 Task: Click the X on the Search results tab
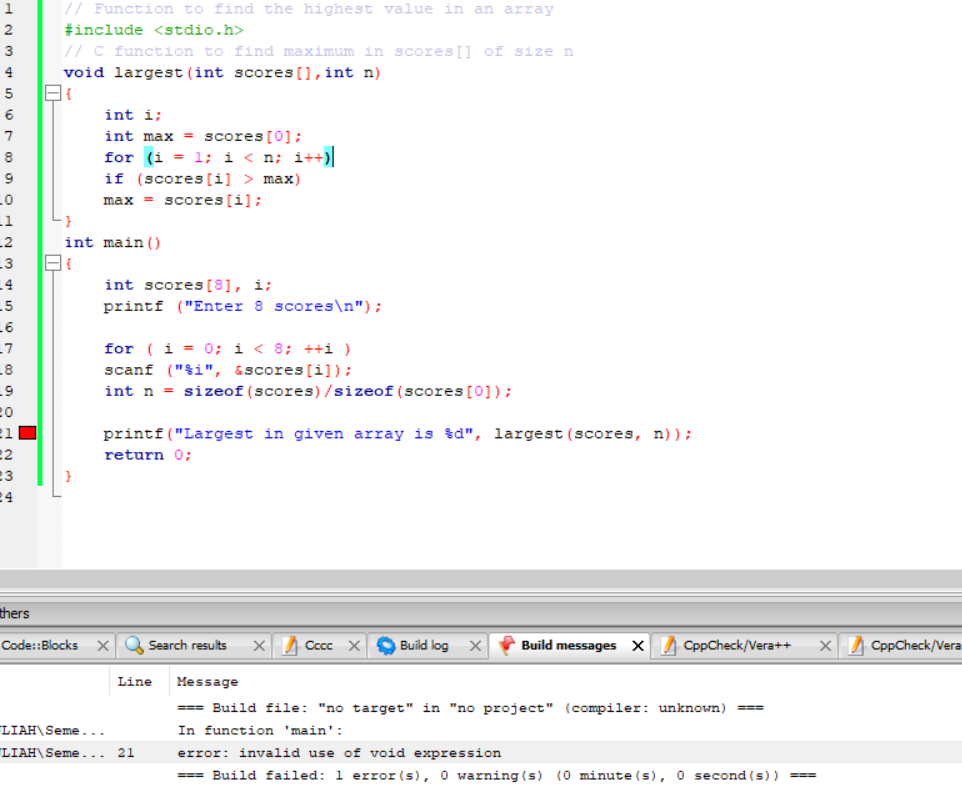pyautogui.click(x=260, y=645)
